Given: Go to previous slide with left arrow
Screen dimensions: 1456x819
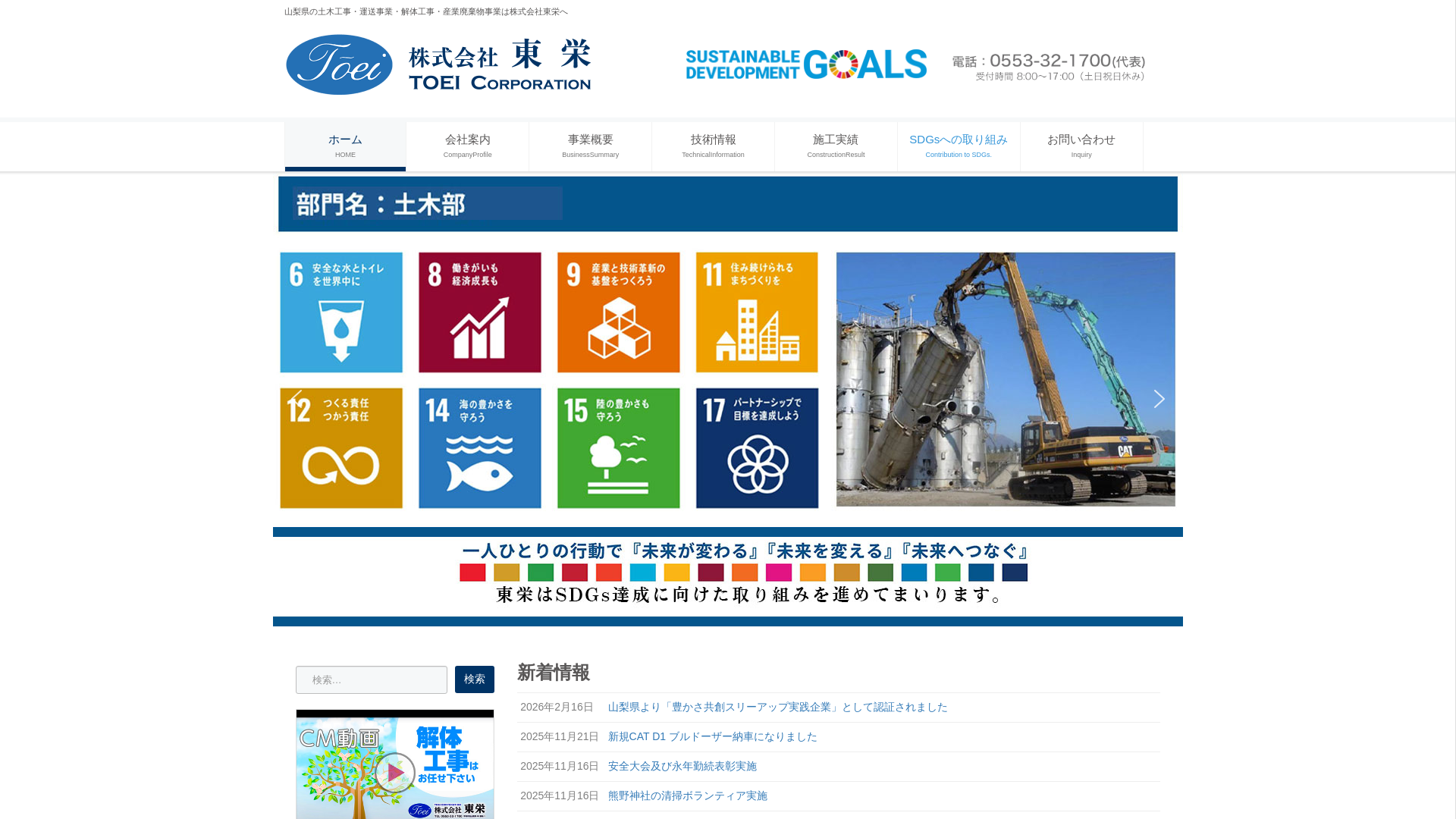Looking at the screenshot, I should point(296,399).
